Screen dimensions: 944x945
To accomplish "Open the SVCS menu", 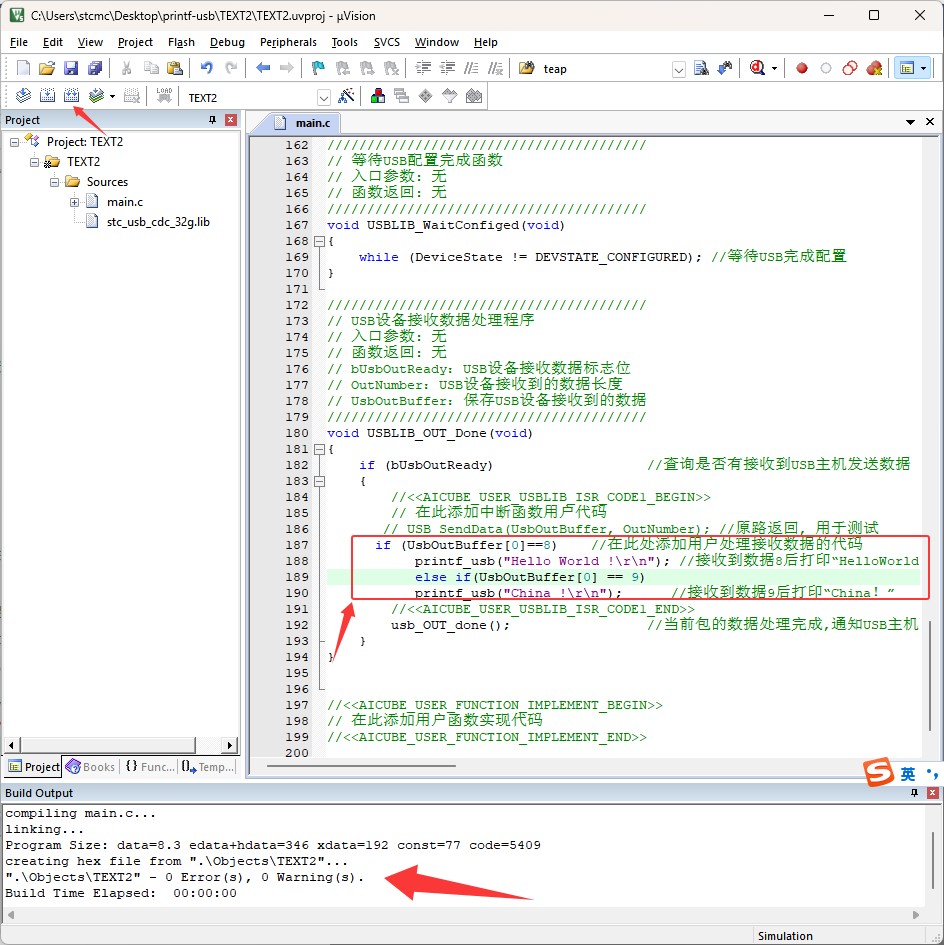I will pos(386,42).
